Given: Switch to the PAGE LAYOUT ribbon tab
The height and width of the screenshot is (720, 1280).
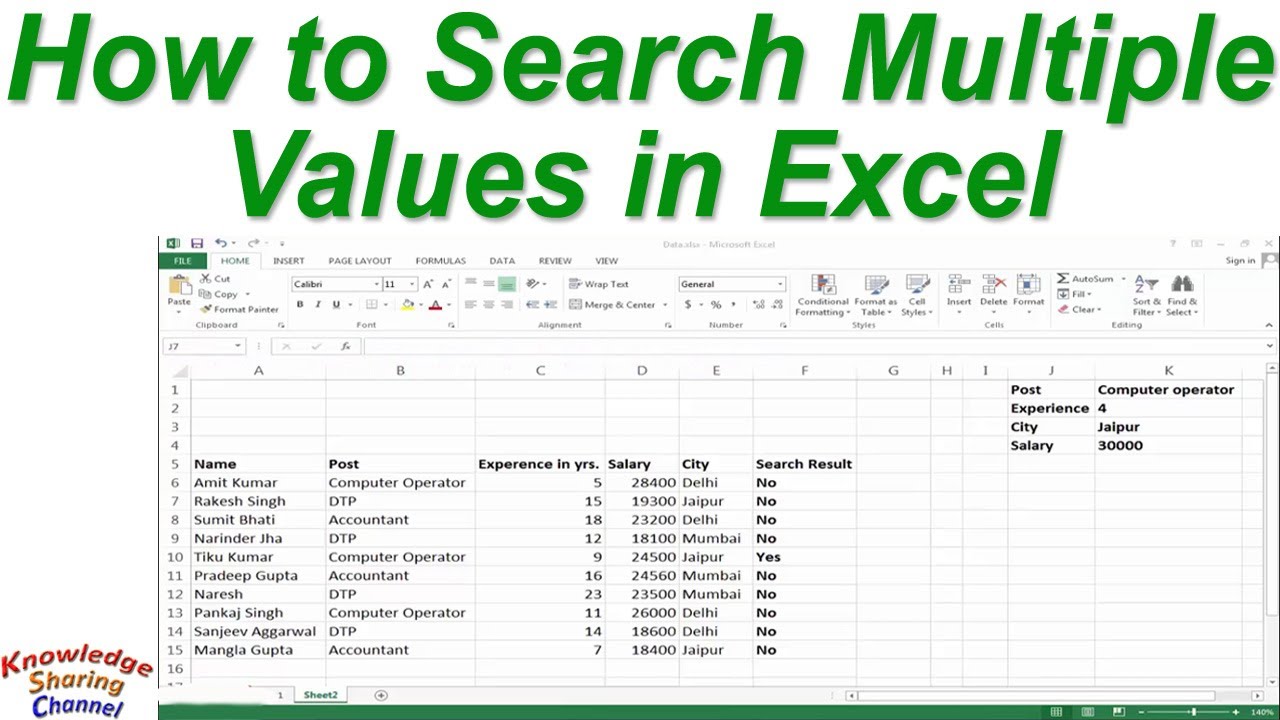Looking at the screenshot, I should 360,261.
